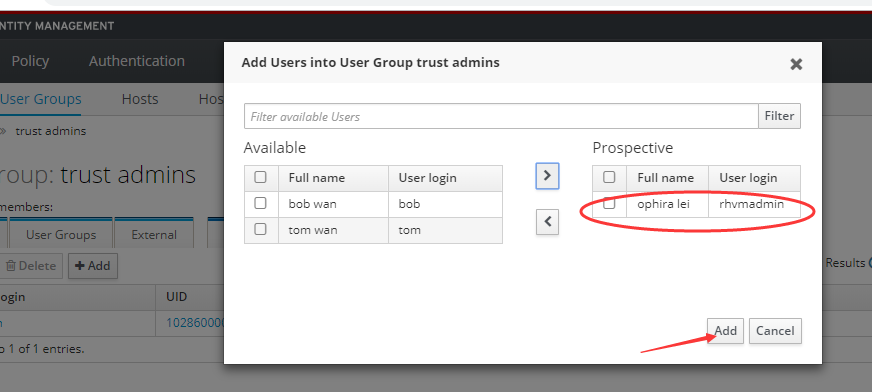Image resolution: width=872 pixels, height=392 pixels.
Task: Click the Filter button
Action: click(779, 116)
